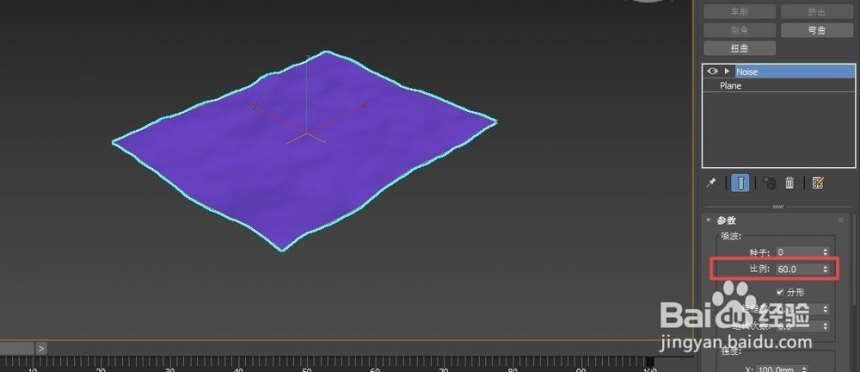Click the Make Unique icon

(769, 183)
